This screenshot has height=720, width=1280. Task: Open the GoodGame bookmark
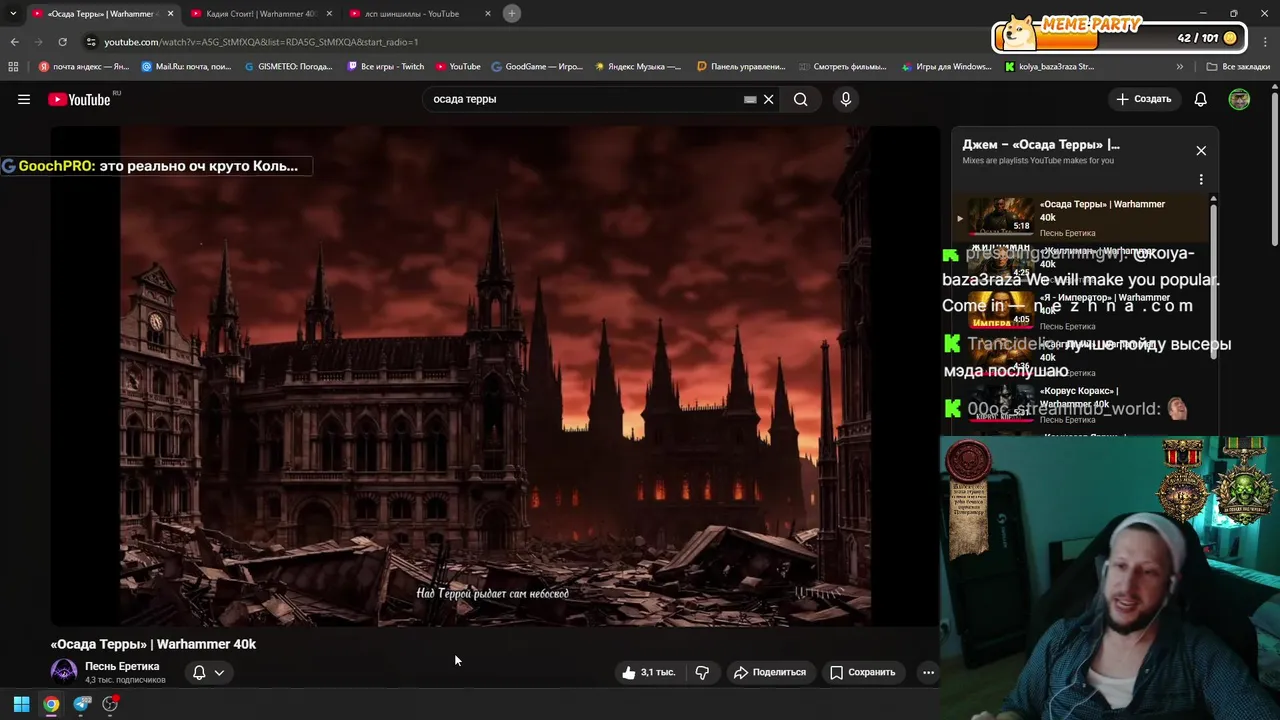pos(537,67)
